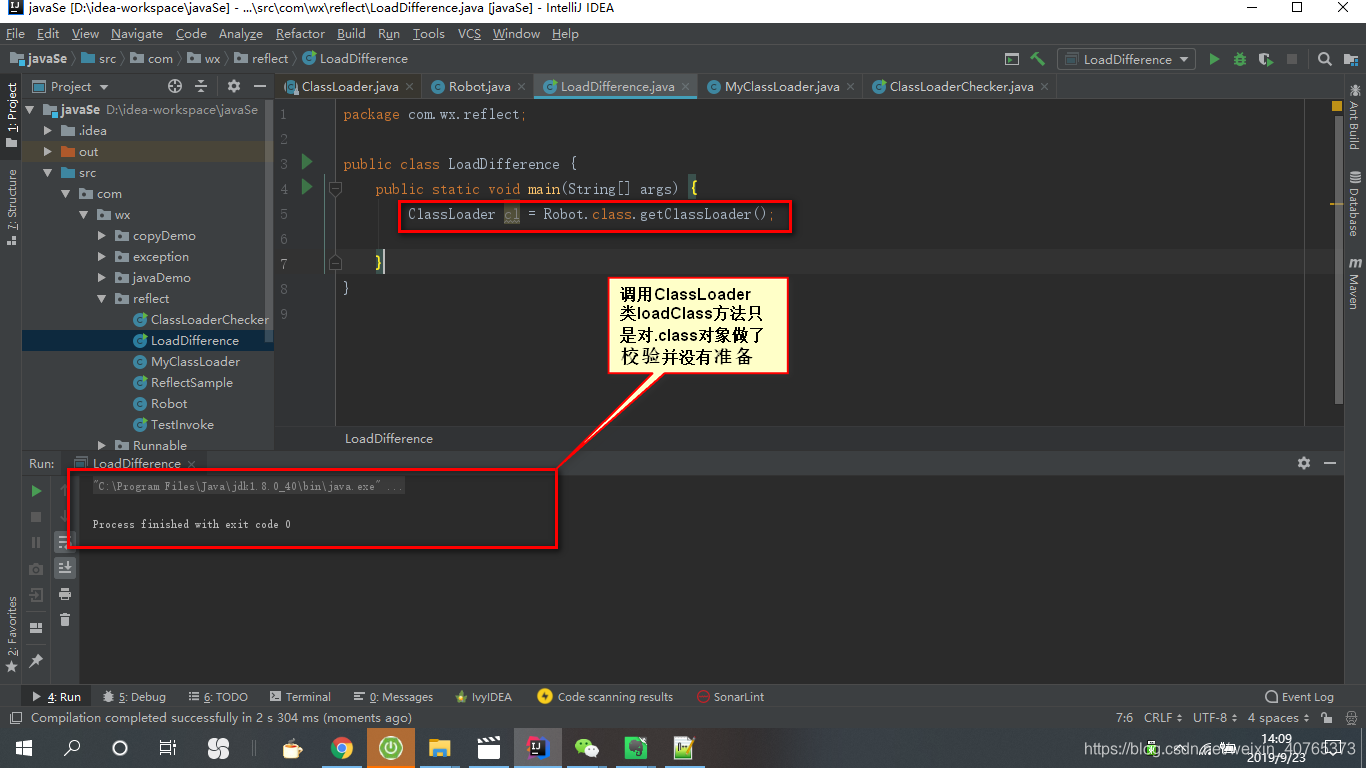Expand the Runnable package

(x=102, y=446)
